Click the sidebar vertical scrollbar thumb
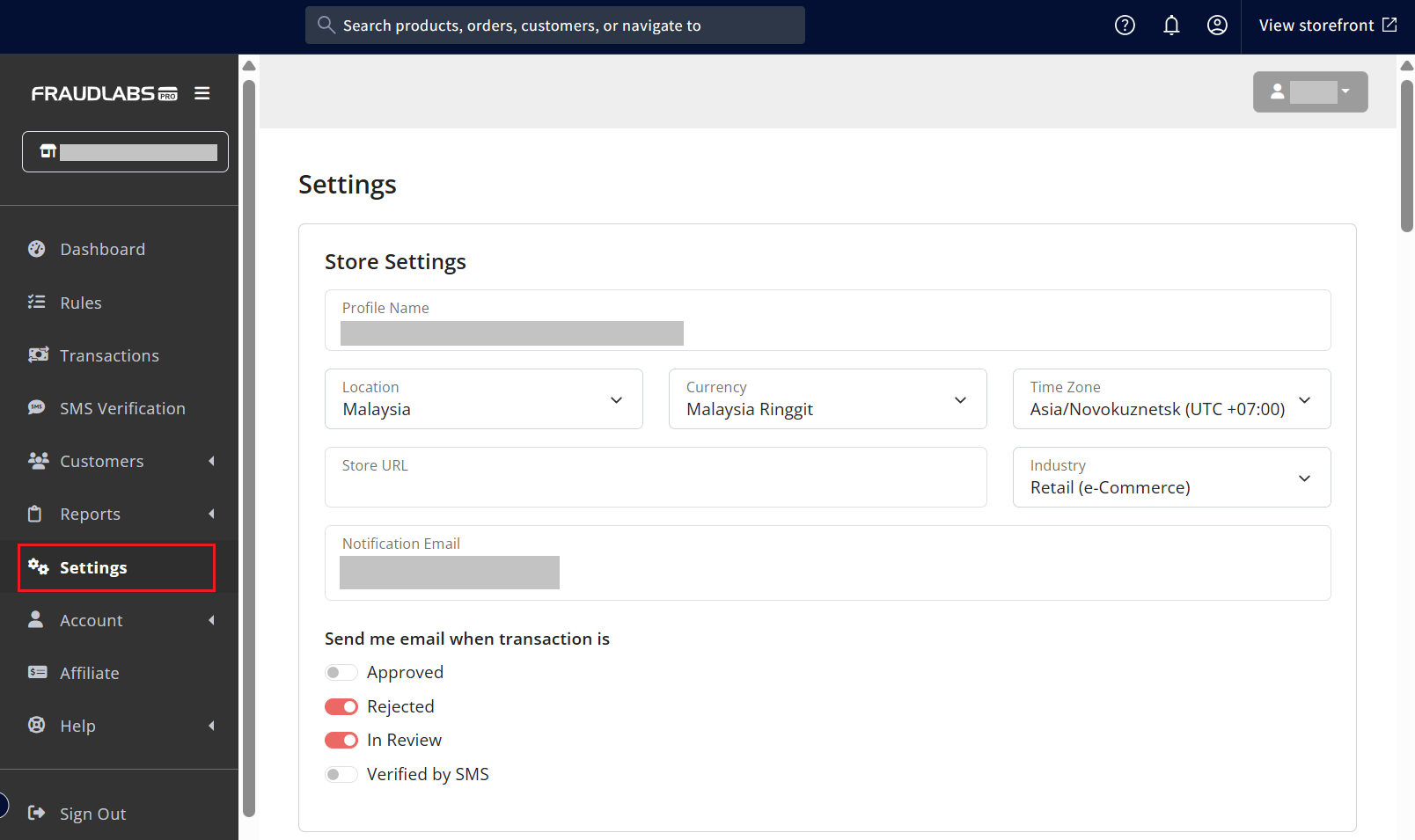Screen dimensions: 1415x840 249,449
